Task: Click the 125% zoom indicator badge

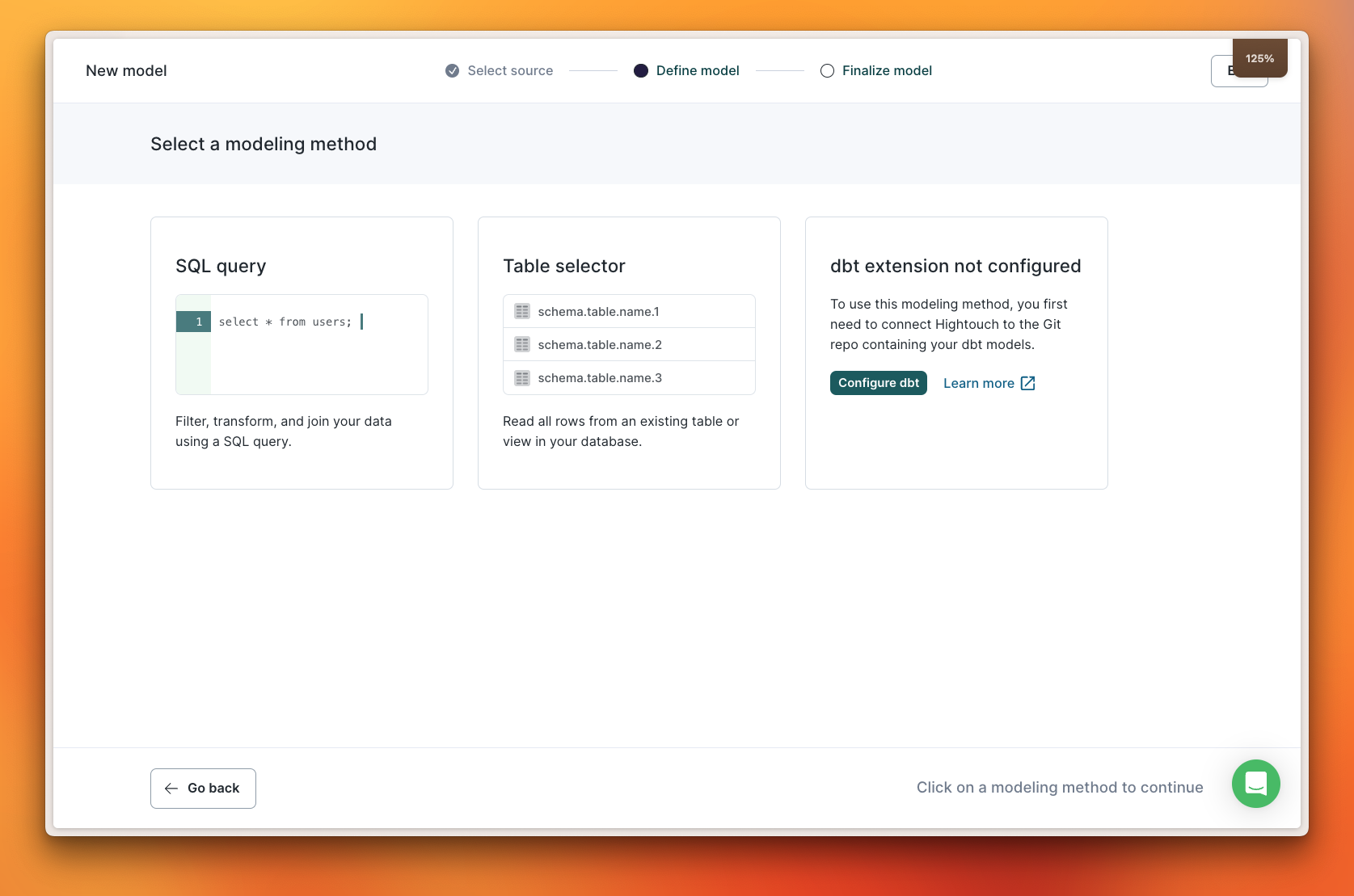Action: pyautogui.click(x=1259, y=58)
